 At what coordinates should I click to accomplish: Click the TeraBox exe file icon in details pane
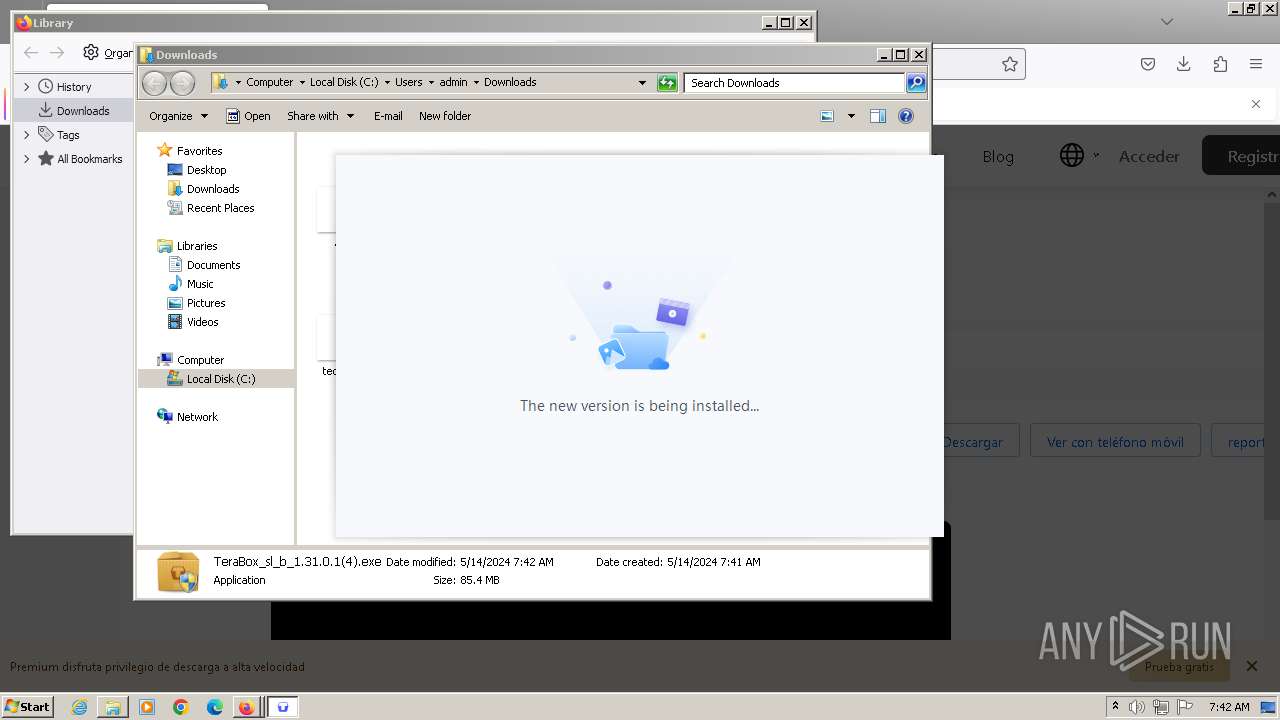pyautogui.click(x=178, y=572)
